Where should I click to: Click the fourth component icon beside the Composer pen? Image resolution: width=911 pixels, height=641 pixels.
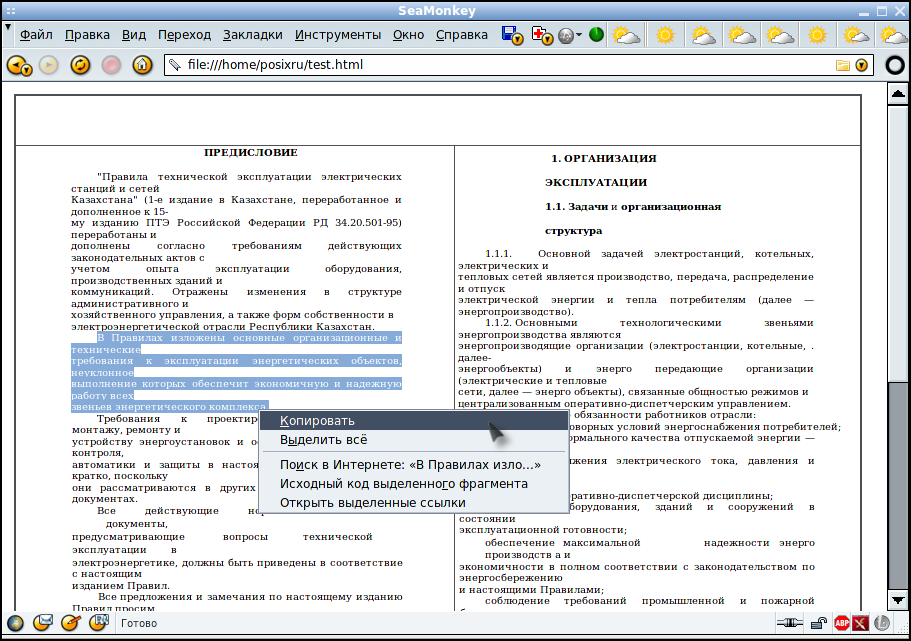99,623
